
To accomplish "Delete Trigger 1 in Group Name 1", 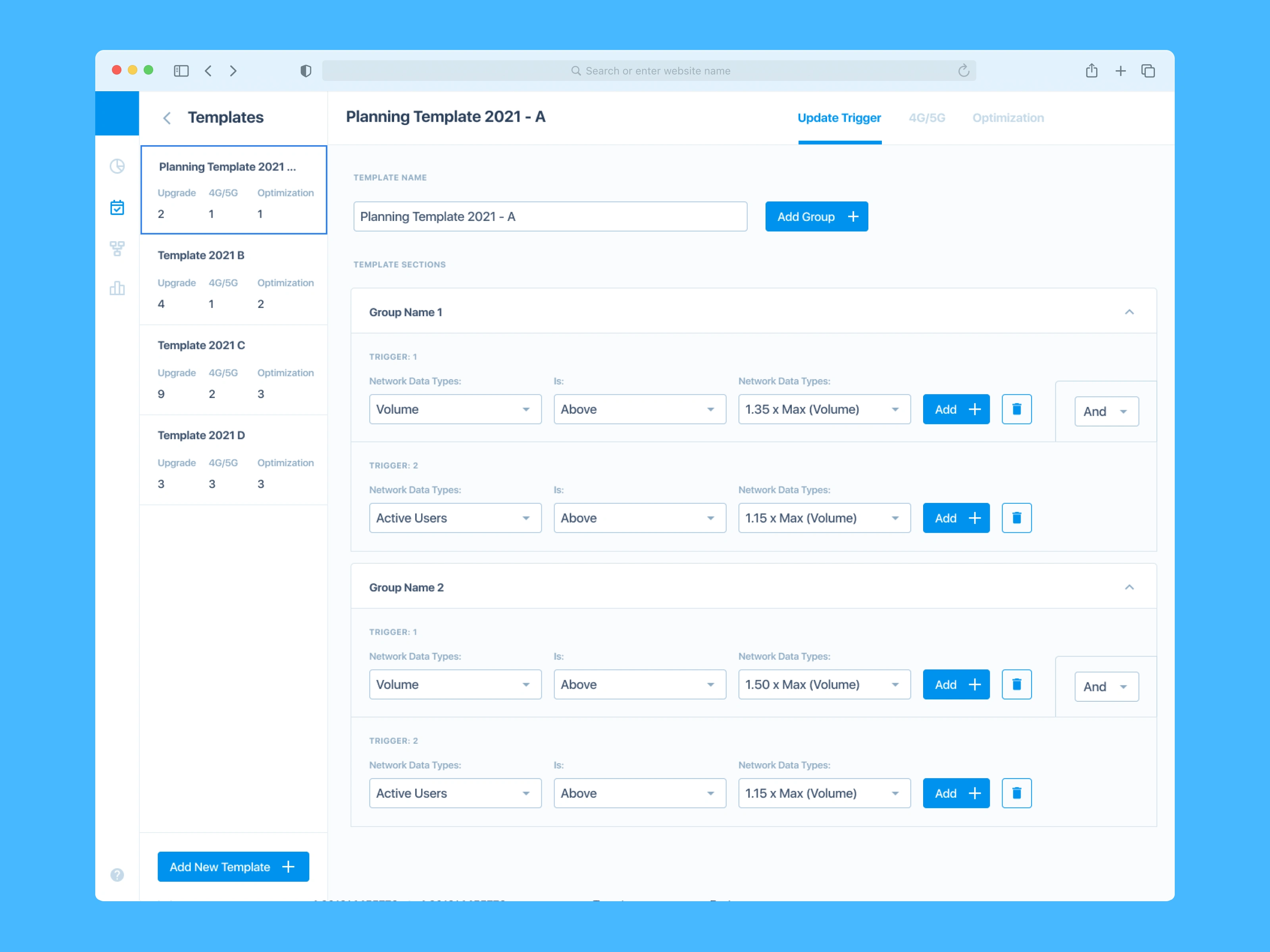I will coord(1016,409).
